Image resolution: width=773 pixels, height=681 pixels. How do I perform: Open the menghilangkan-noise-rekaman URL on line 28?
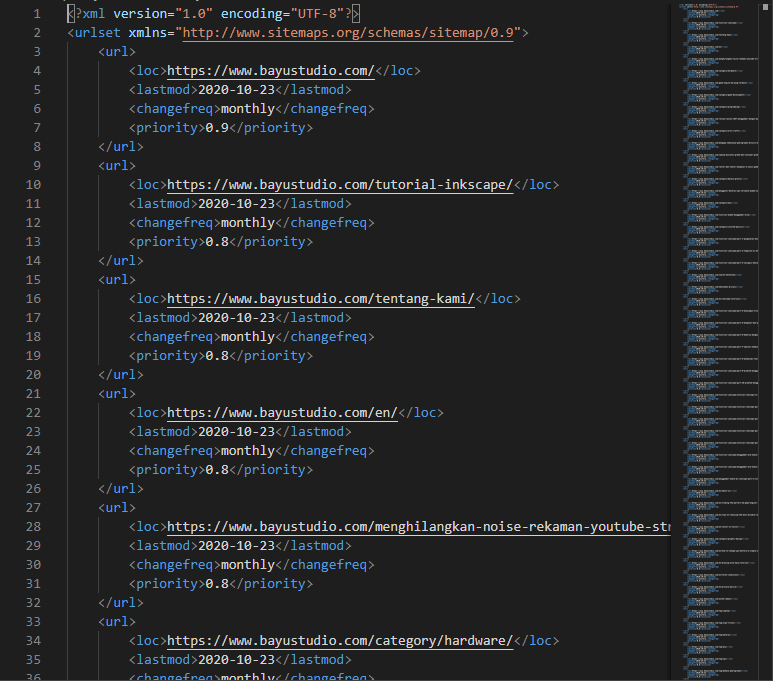coord(419,526)
